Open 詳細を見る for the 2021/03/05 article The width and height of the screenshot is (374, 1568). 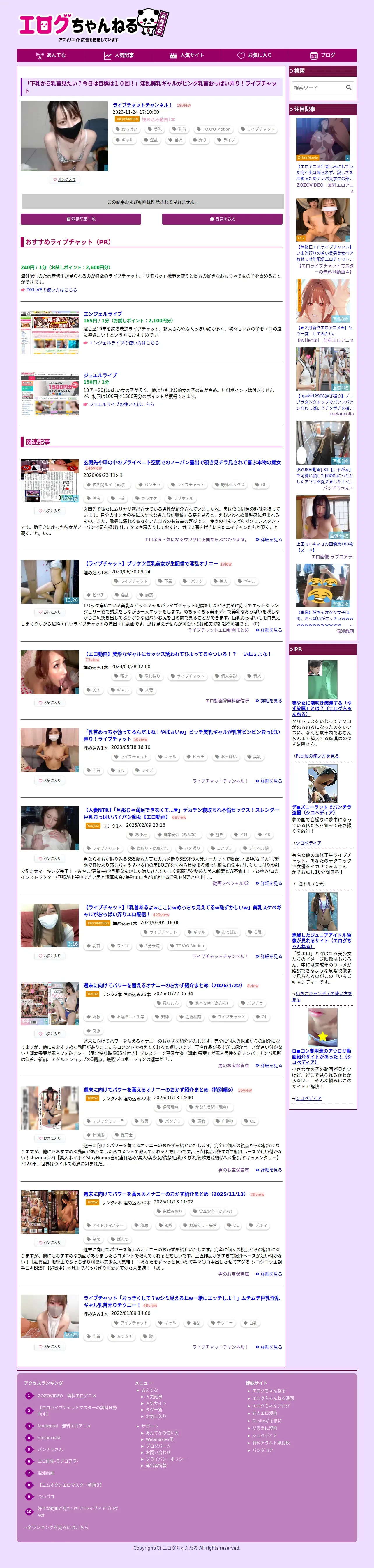269,956
